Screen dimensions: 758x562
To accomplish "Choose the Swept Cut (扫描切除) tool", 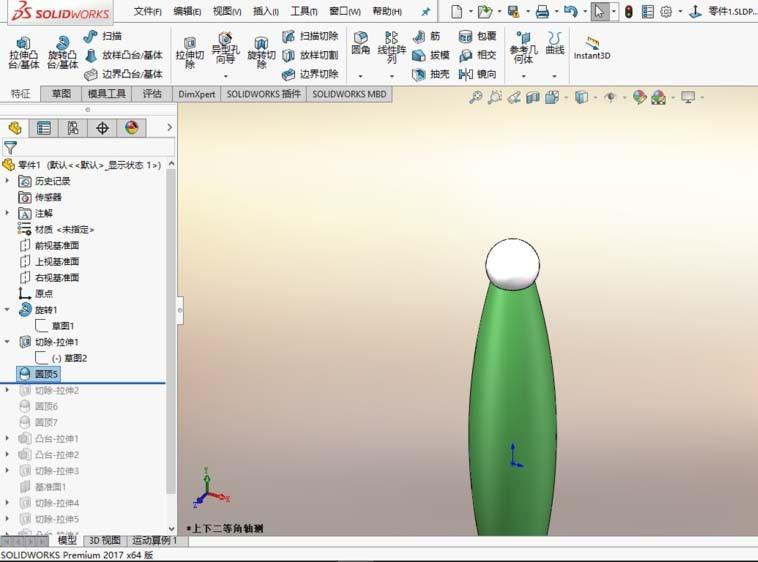I will (x=310, y=36).
